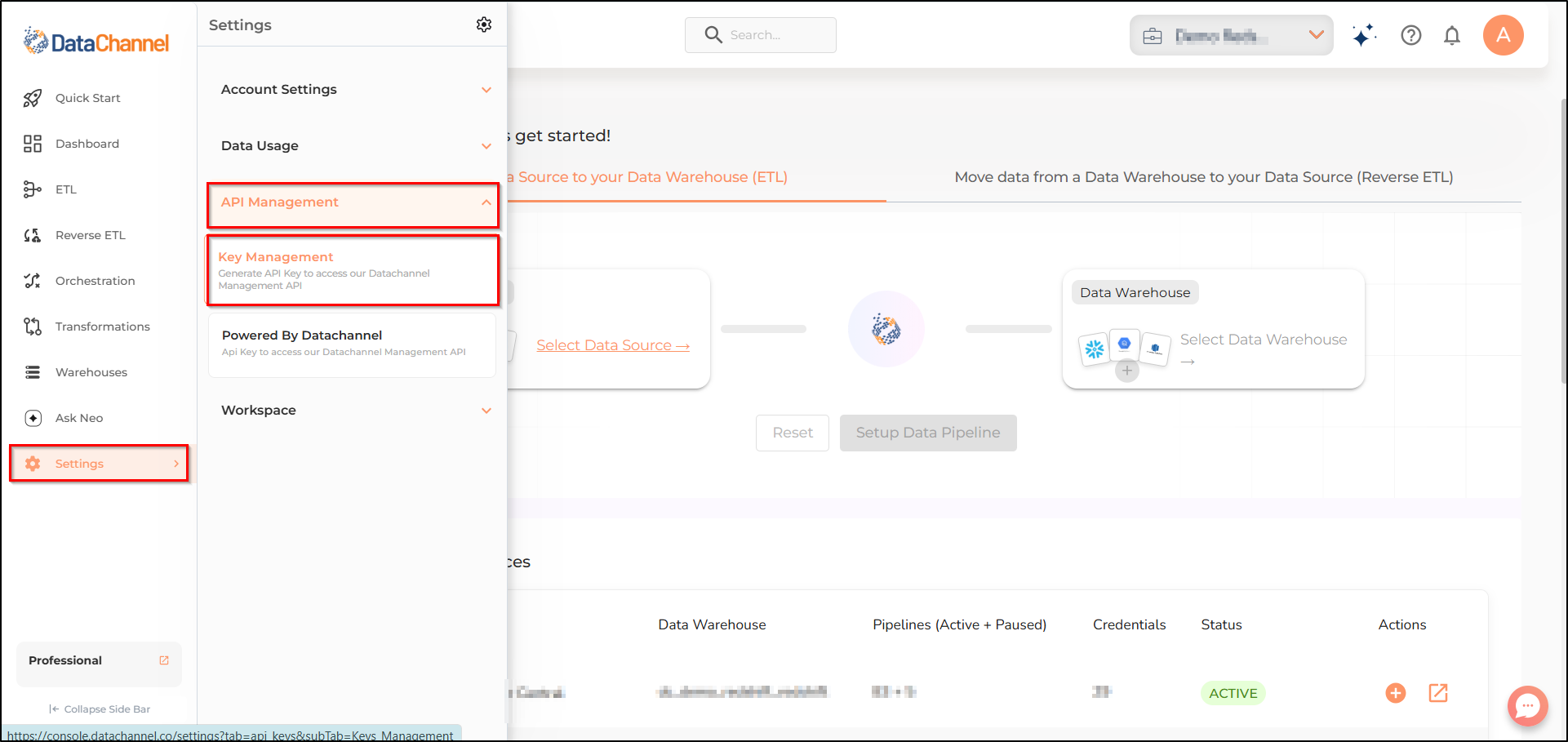Viewport: 1568px width, 742px height.
Task: Click Pipelines (Active + Paused) column header
Action: click(960, 624)
